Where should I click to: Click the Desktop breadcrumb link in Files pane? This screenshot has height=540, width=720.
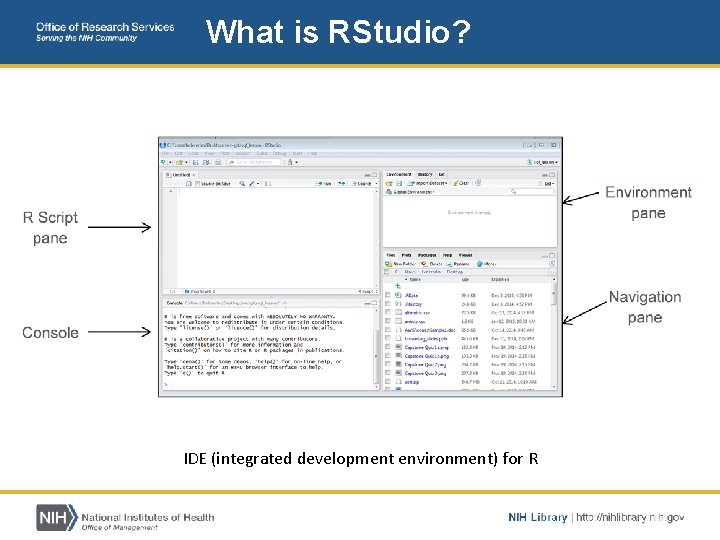click(x=455, y=272)
